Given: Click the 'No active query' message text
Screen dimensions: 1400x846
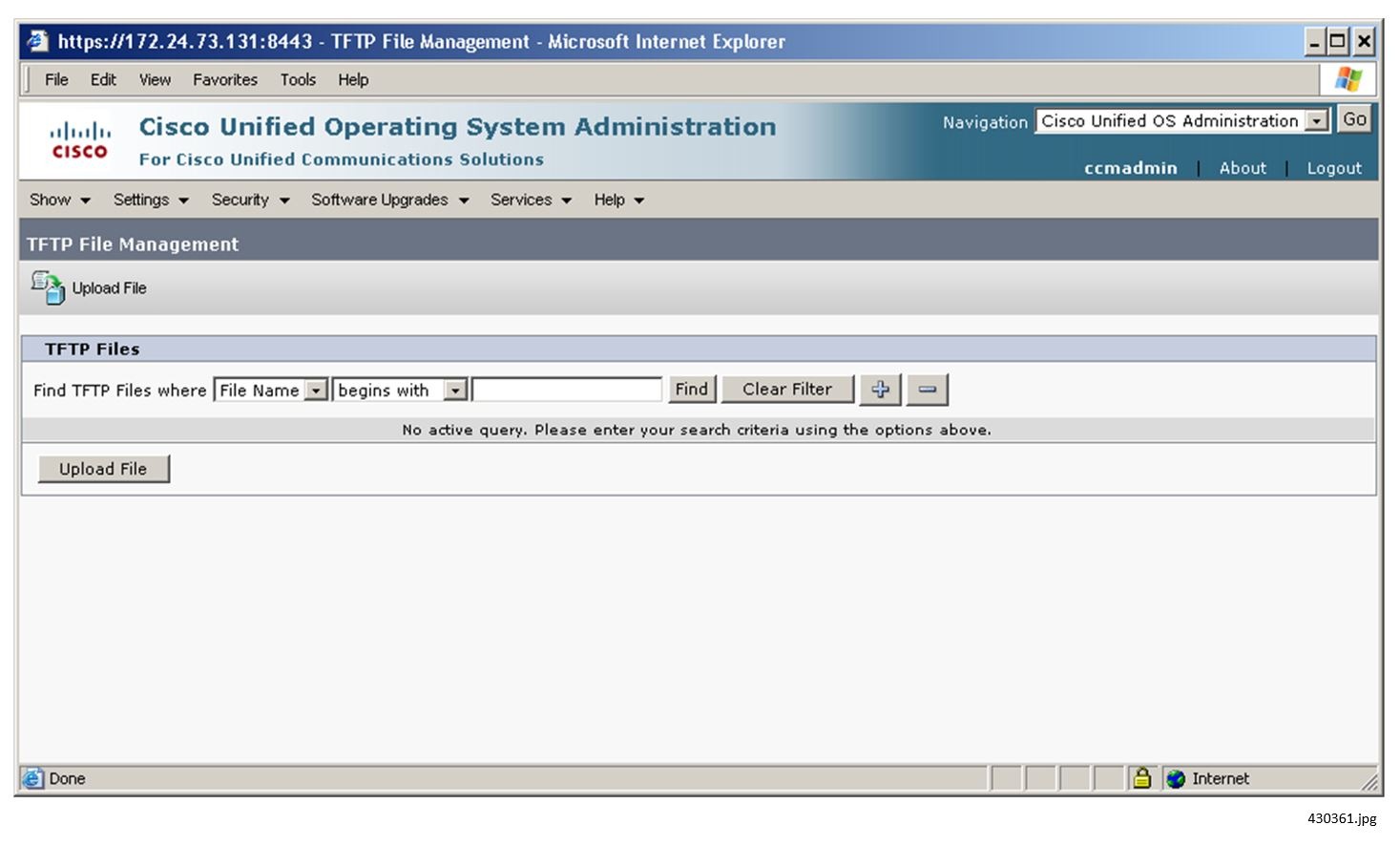Looking at the screenshot, I should [x=697, y=430].
